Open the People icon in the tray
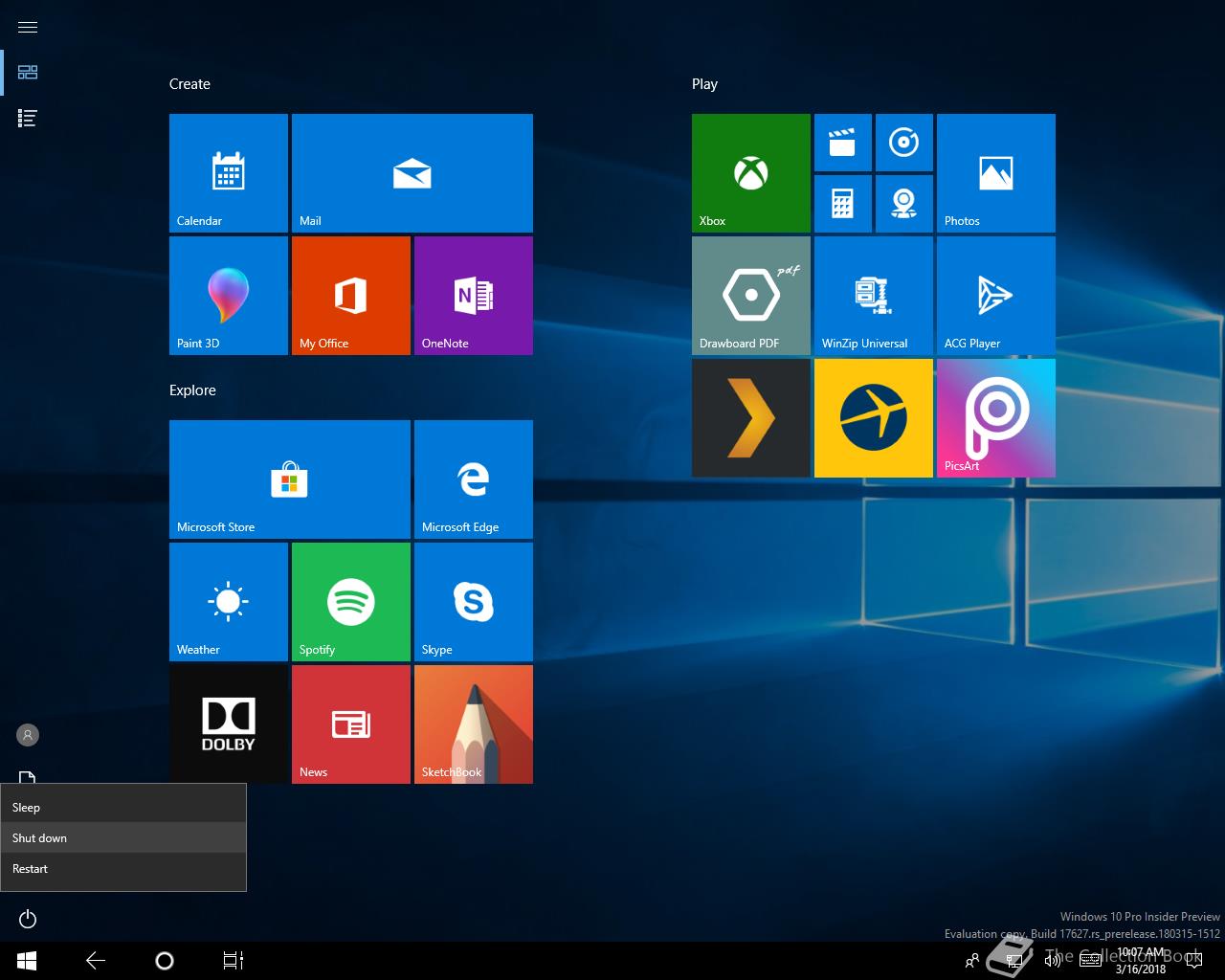 pos(972,961)
